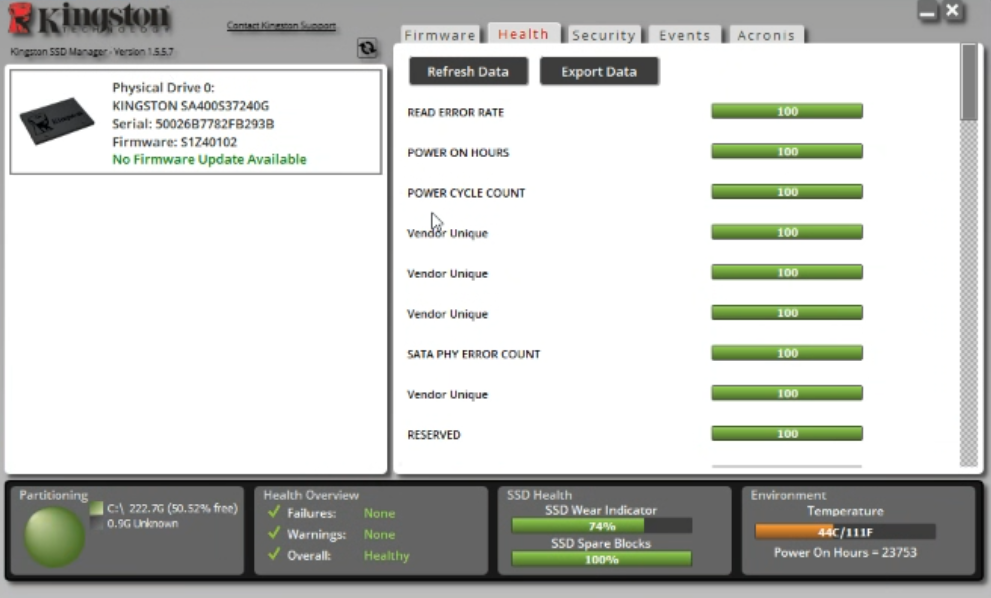Close the SSD Manager window
This screenshot has height=598, width=991.
[x=952, y=11]
